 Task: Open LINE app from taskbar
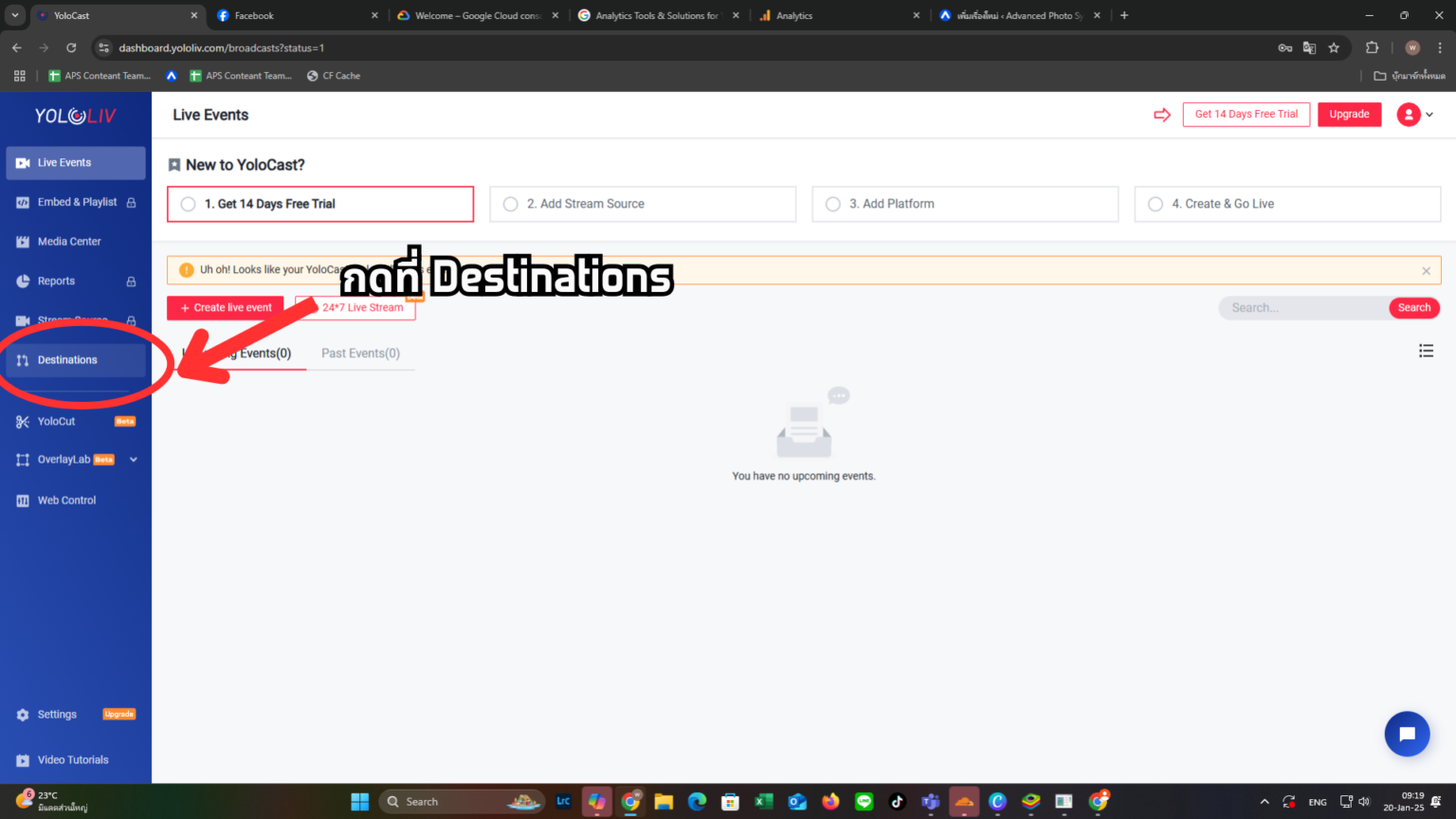tap(864, 802)
